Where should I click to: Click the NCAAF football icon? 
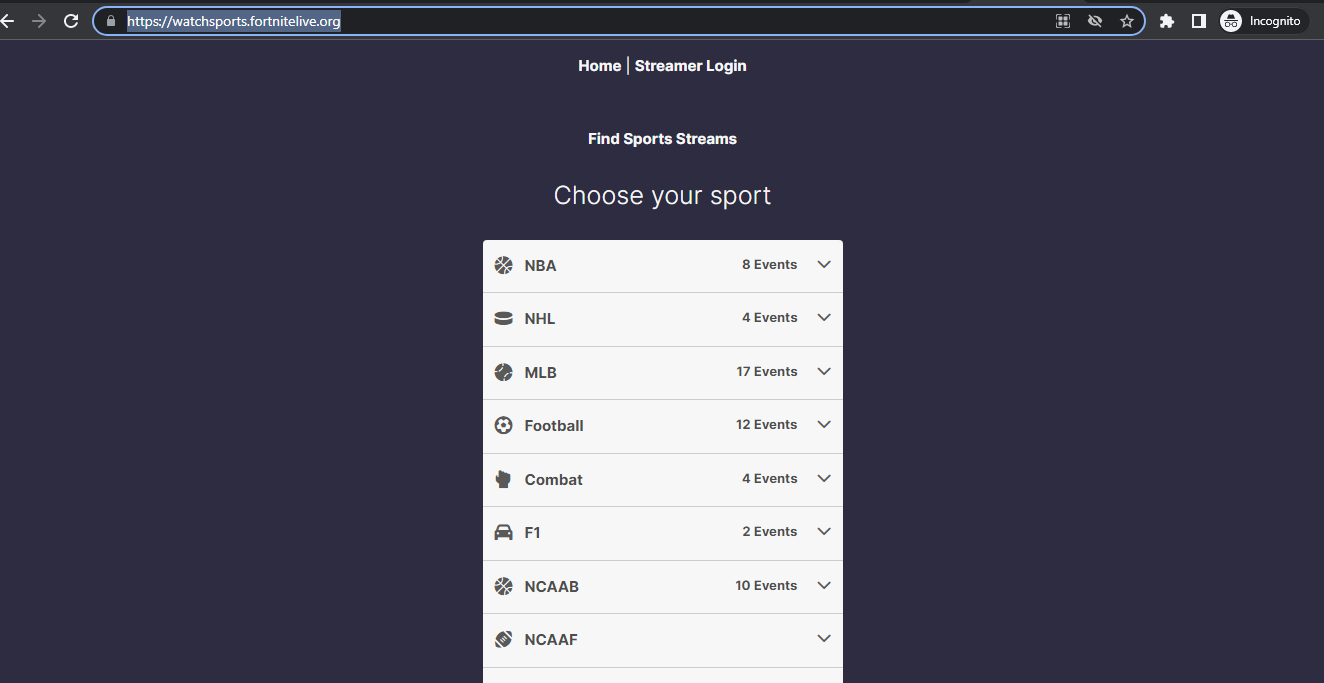click(503, 638)
